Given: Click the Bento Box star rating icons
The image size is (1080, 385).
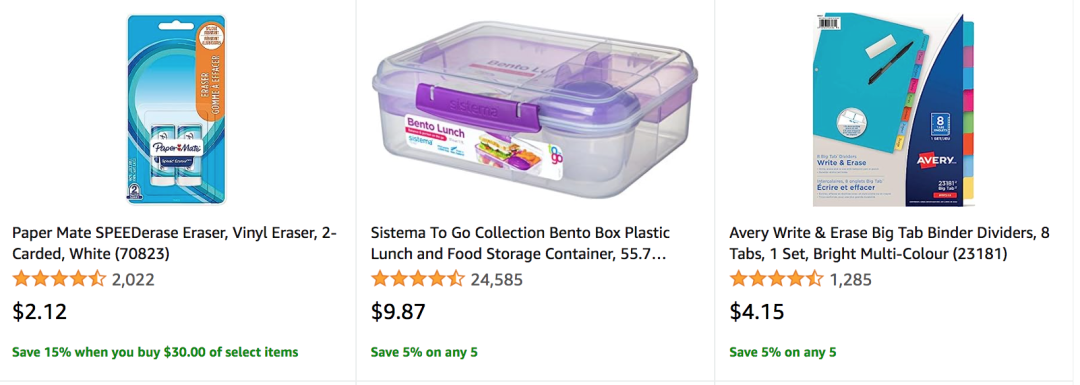Looking at the screenshot, I should [418, 279].
